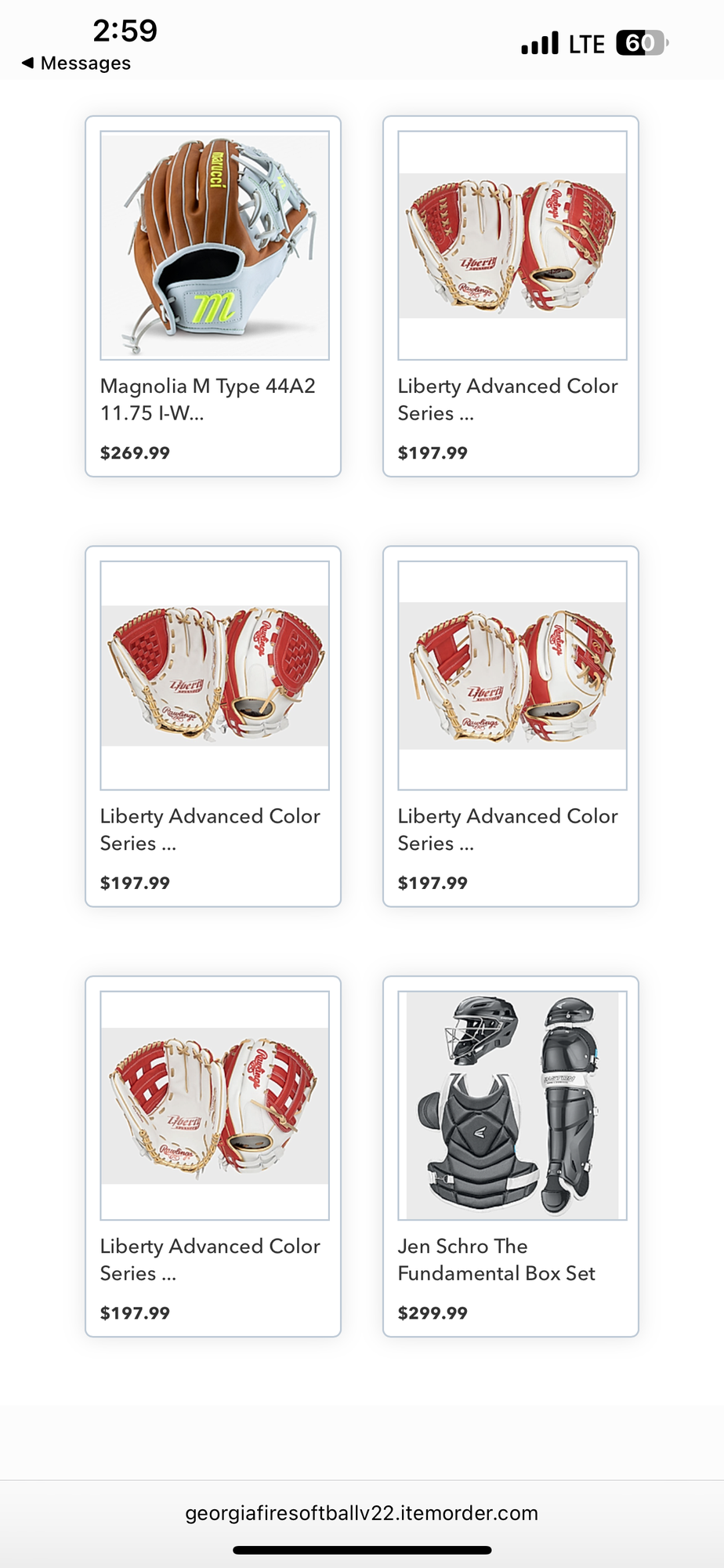Select bottom-left Liberty Advanced Color Series title
Screen dimensions: 724x1568
pyautogui.click(x=210, y=1259)
